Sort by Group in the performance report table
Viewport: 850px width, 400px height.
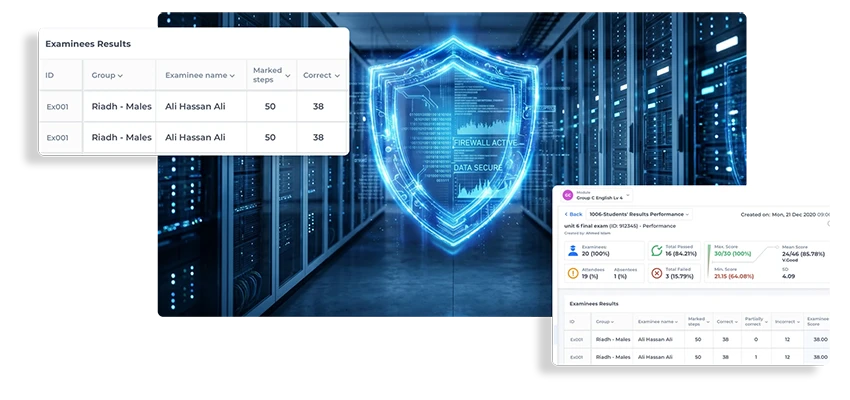point(604,322)
